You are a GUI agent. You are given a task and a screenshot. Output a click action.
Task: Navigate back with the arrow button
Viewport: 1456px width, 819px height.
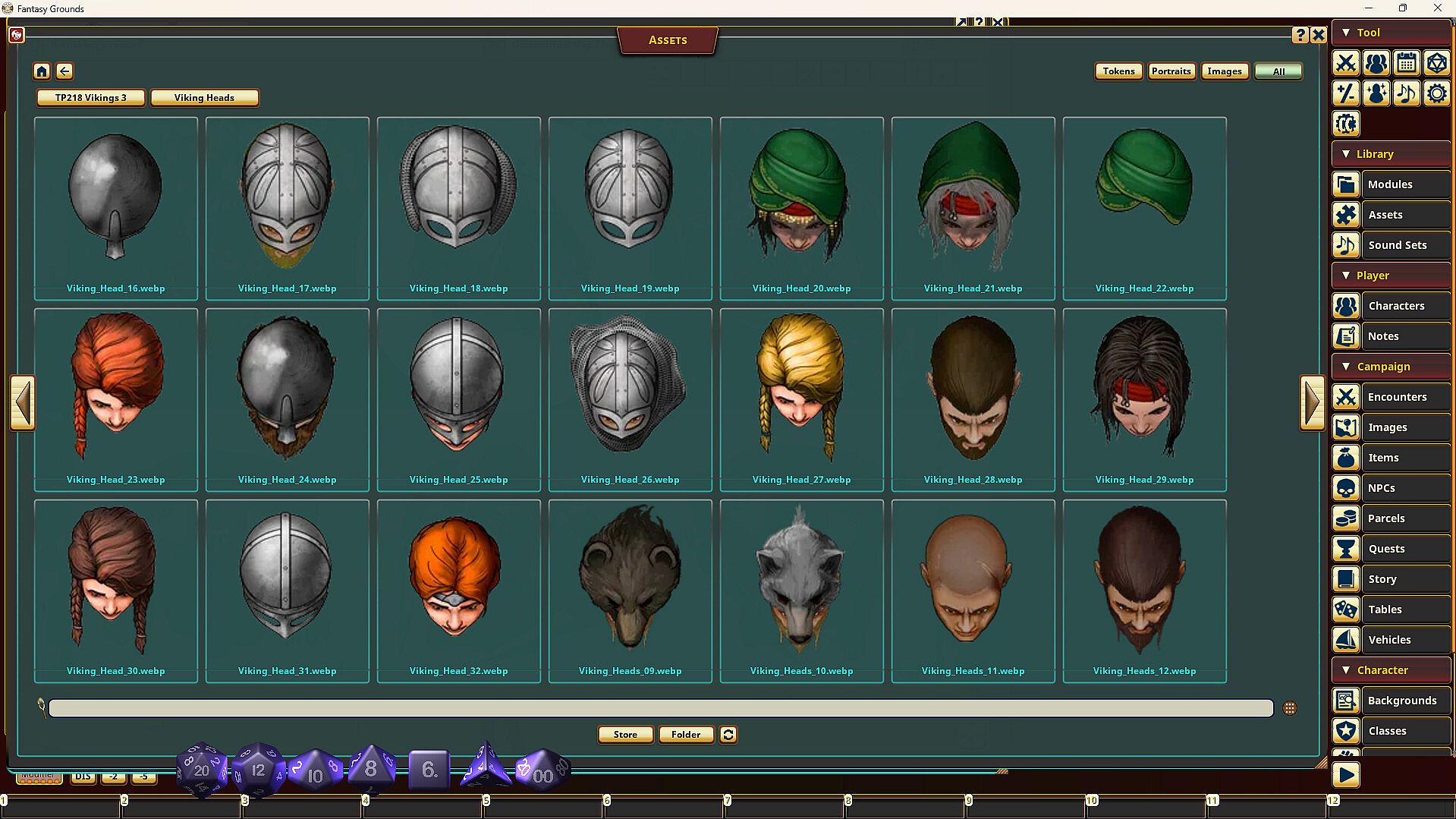[64, 71]
